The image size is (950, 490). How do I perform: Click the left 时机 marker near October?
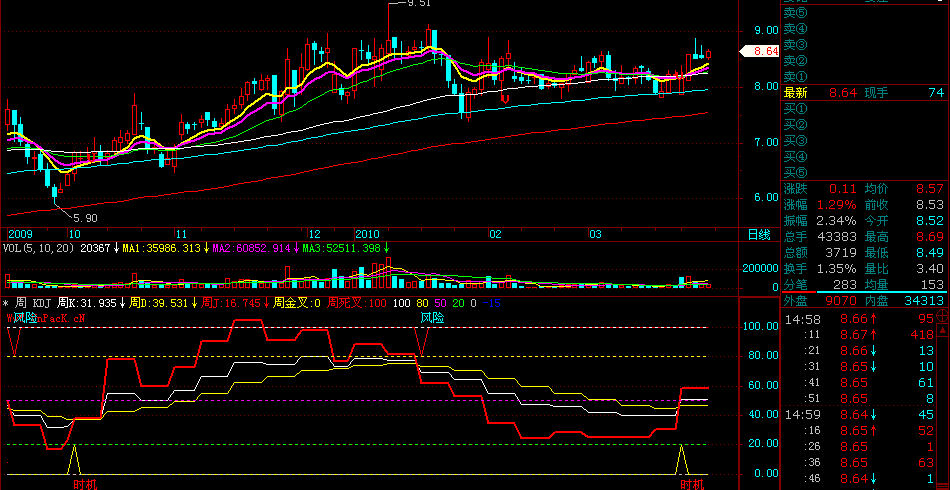tap(84, 485)
